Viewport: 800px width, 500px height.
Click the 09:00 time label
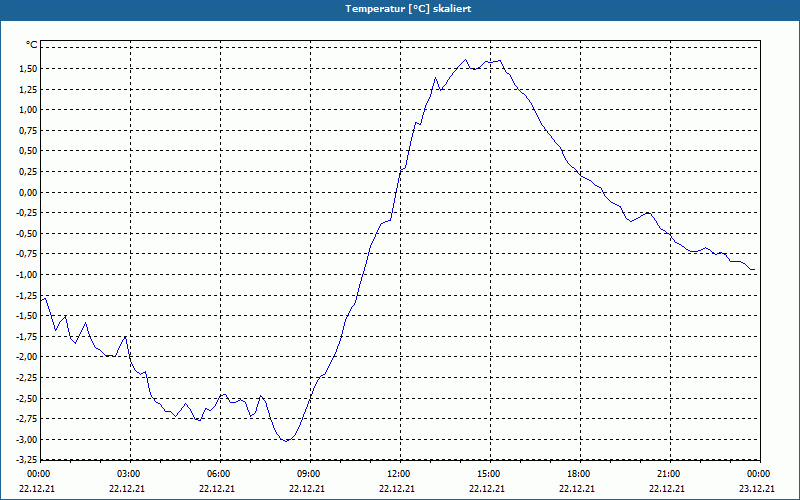point(310,474)
